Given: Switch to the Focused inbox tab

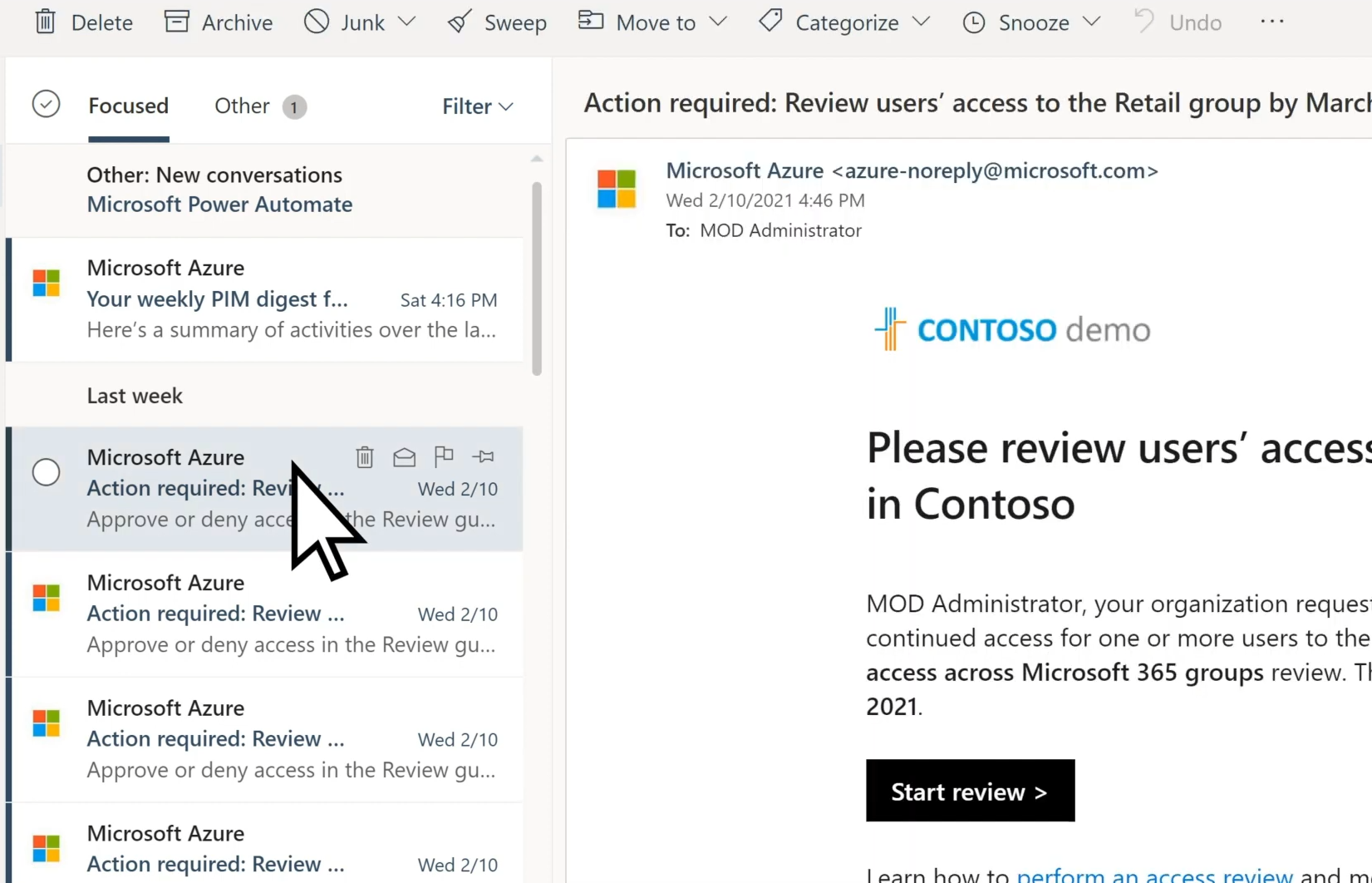Looking at the screenshot, I should [129, 106].
